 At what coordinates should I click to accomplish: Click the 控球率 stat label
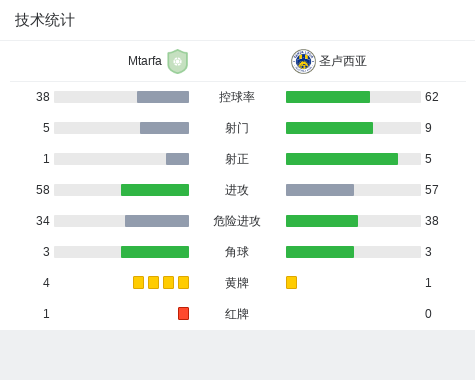click(237, 97)
